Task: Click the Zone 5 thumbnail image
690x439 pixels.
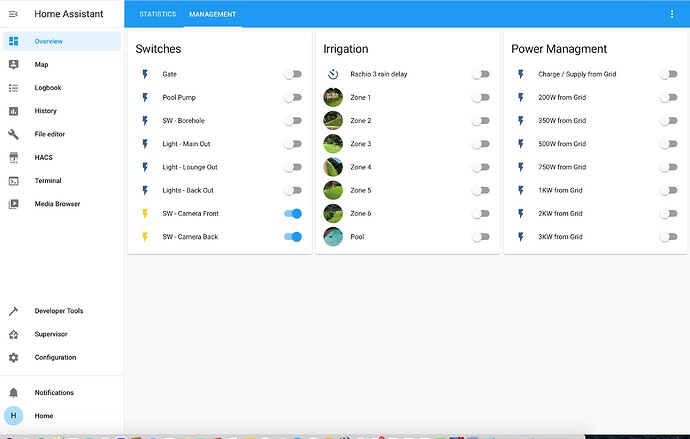Action: click(333, 190)
